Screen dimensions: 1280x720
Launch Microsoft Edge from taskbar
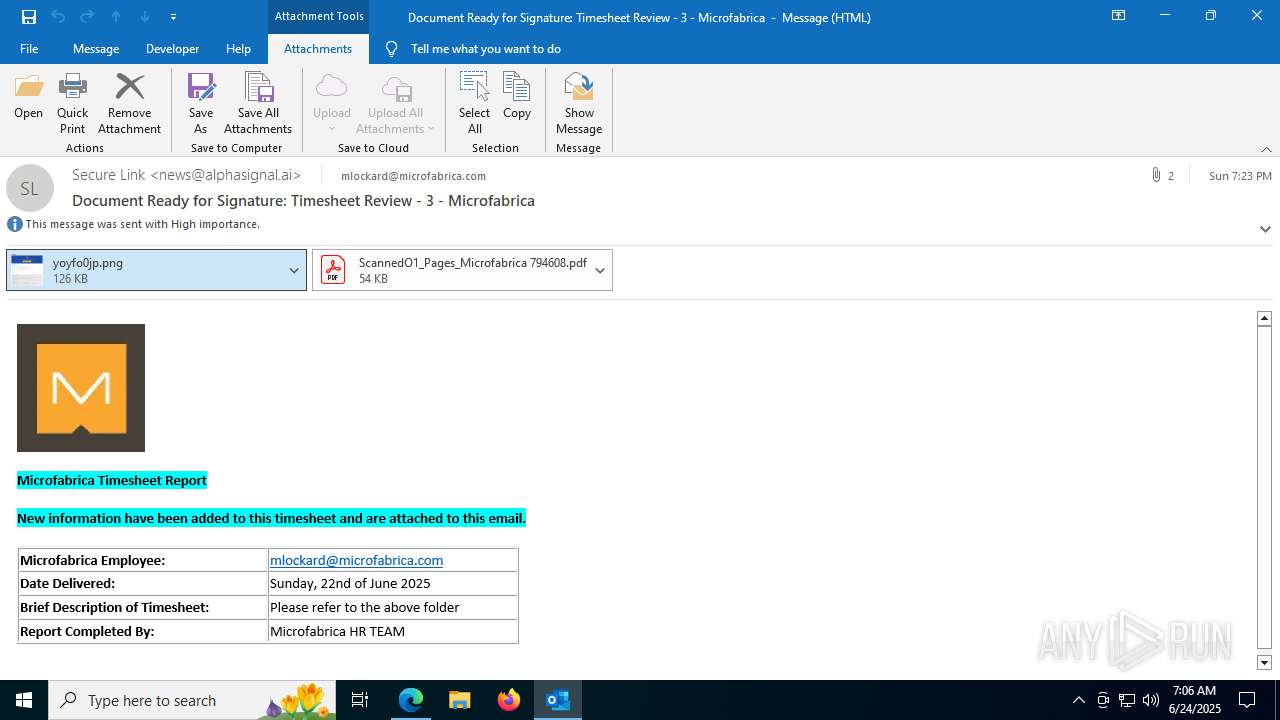(411, 700)
